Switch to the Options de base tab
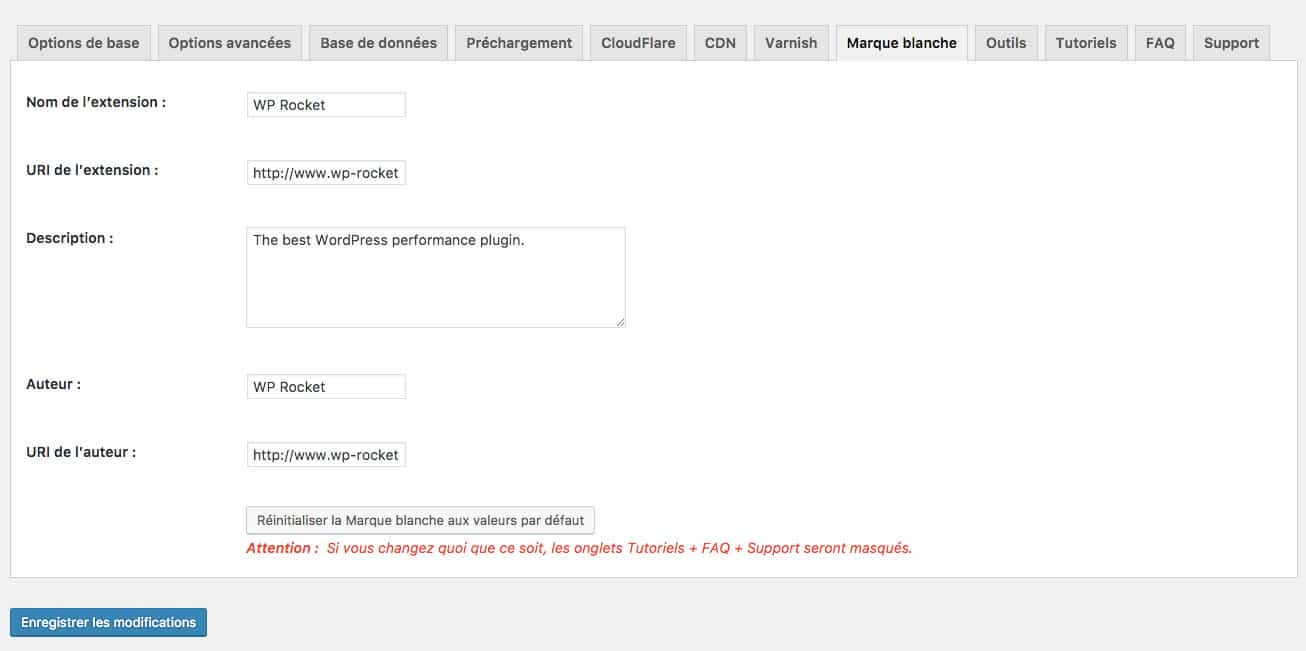The image size is (1306, 651). [84, 43]
